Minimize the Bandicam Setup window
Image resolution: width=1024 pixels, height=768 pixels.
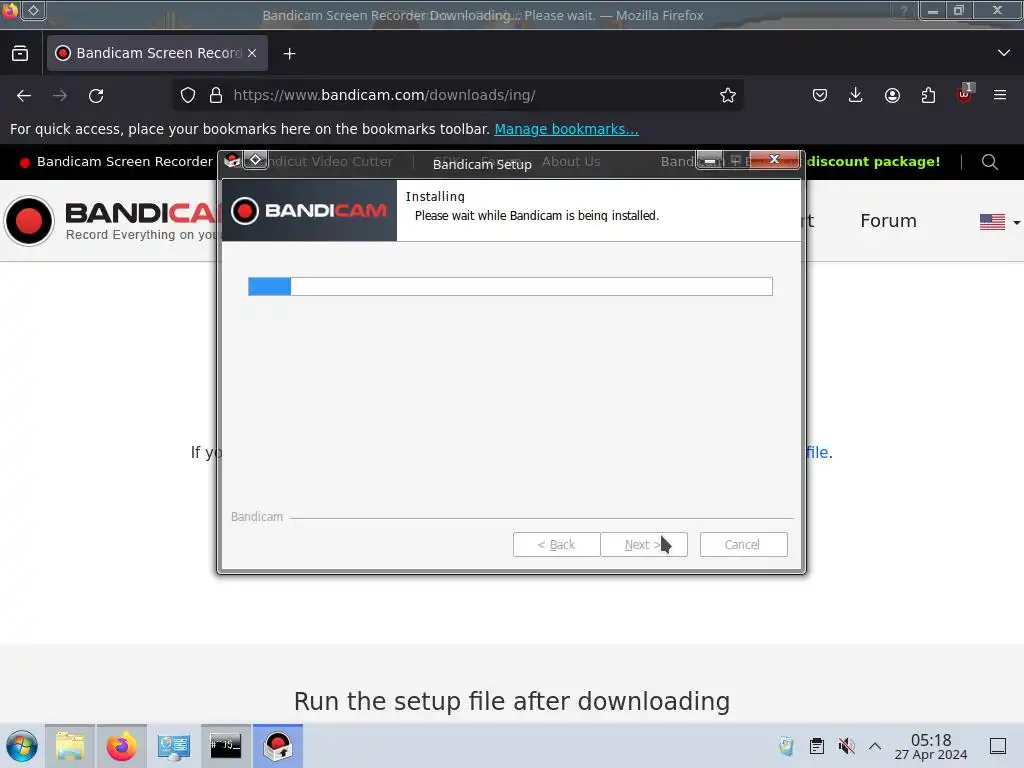tap(709, 159)
